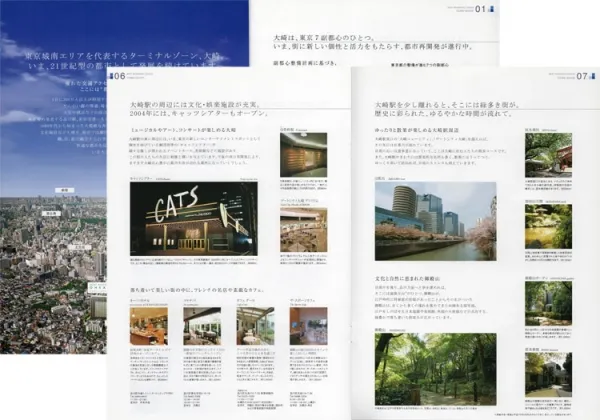Click heading "2004年には、キャッツシアターもオープン。"
Image resolution: width=600 pixels, height=420 pixels.
coord(197,114)
